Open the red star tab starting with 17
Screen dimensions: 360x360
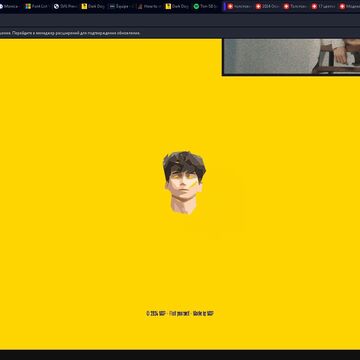323,6
